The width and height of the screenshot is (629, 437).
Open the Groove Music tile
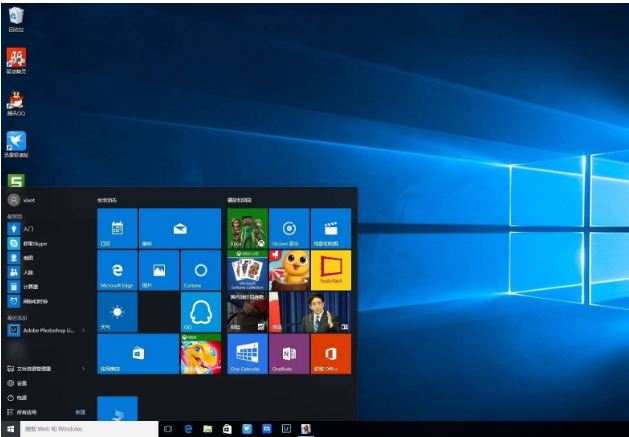coord(289,228)
